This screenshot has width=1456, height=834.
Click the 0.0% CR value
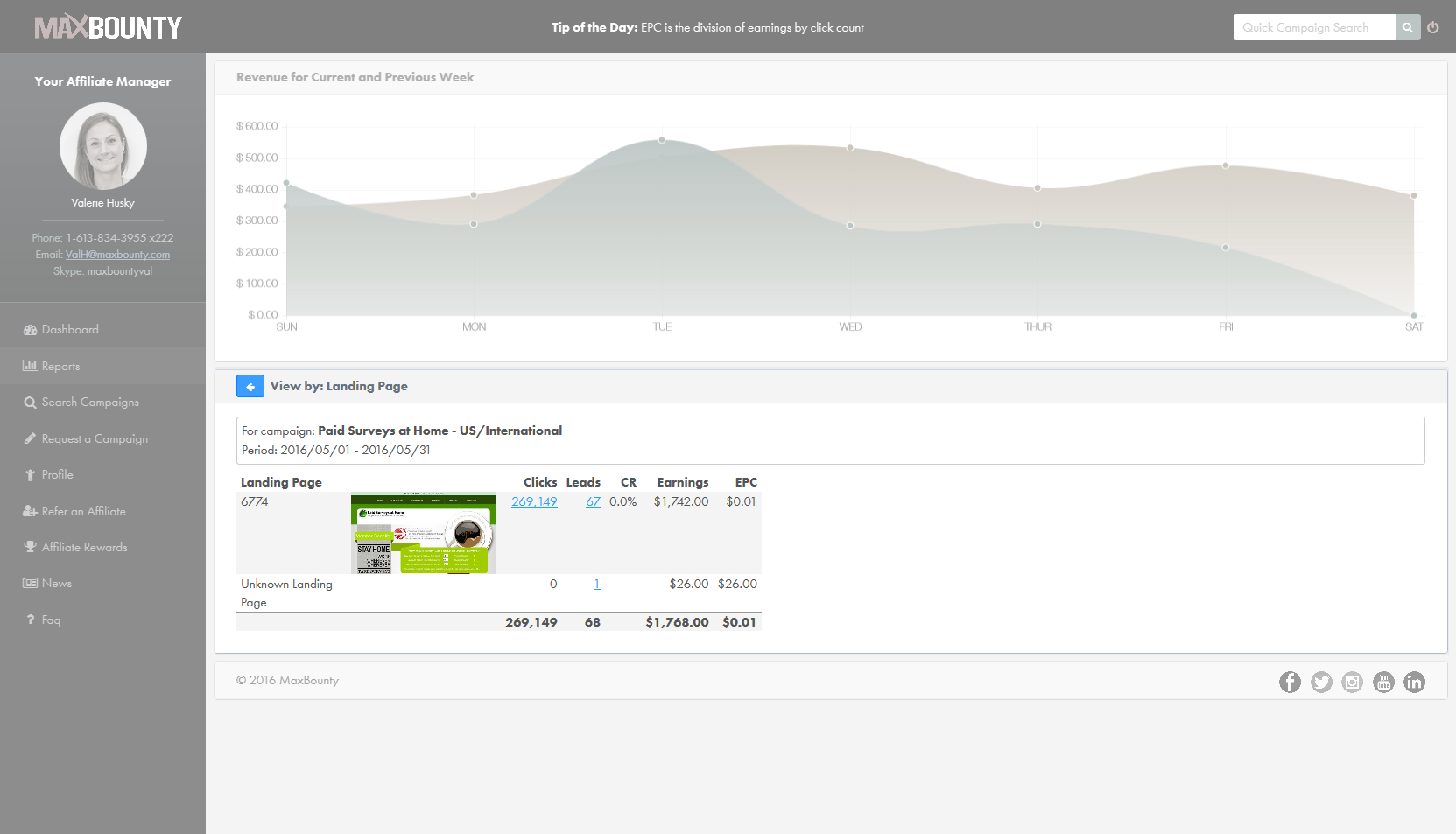point(623,501)
